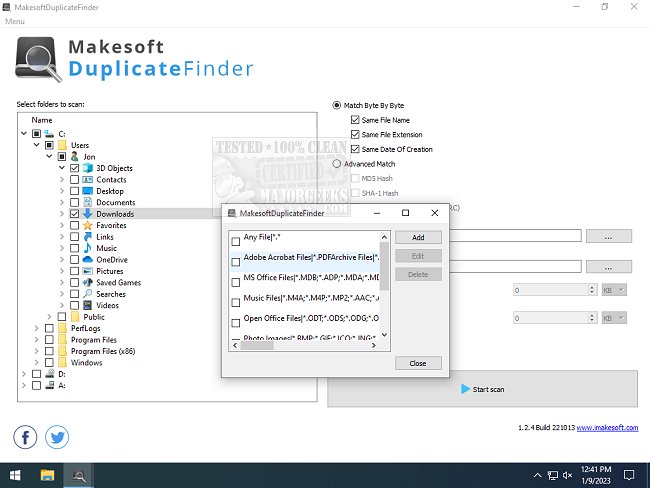Open the lower KB unit dropdown

[x=614, y=318]
